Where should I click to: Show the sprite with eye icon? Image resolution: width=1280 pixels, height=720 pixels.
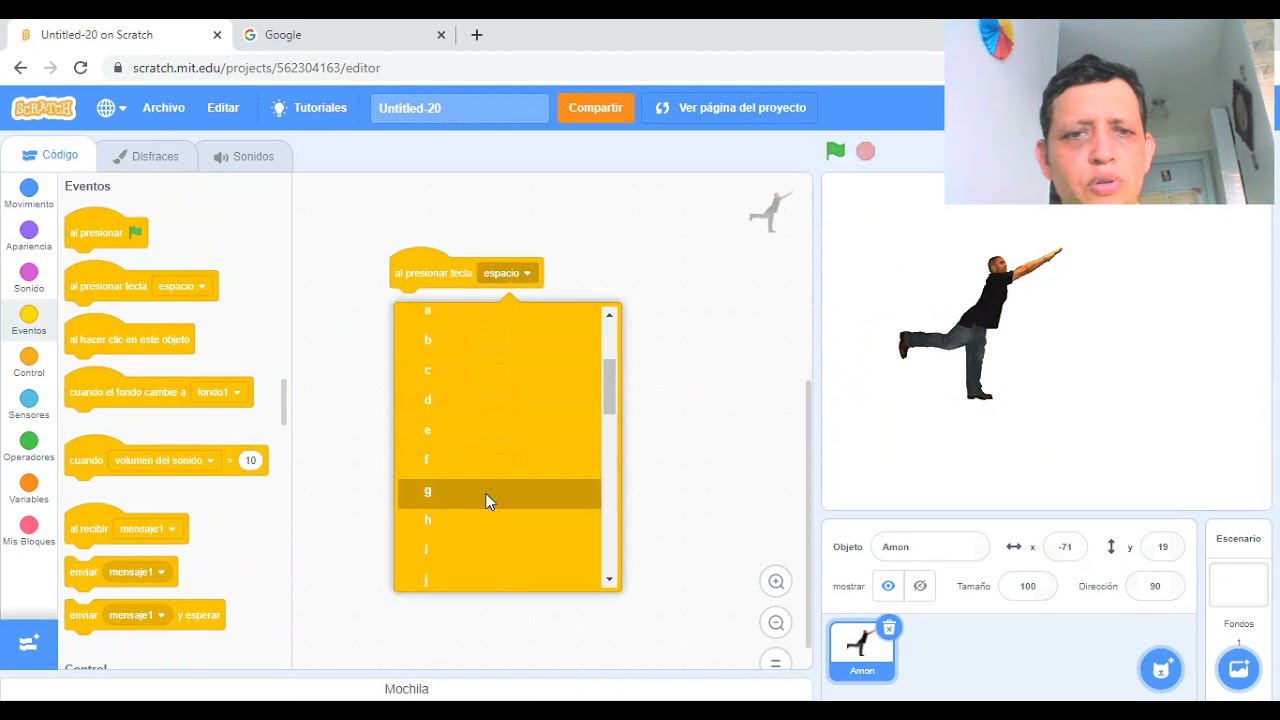(x=888, y=586)
